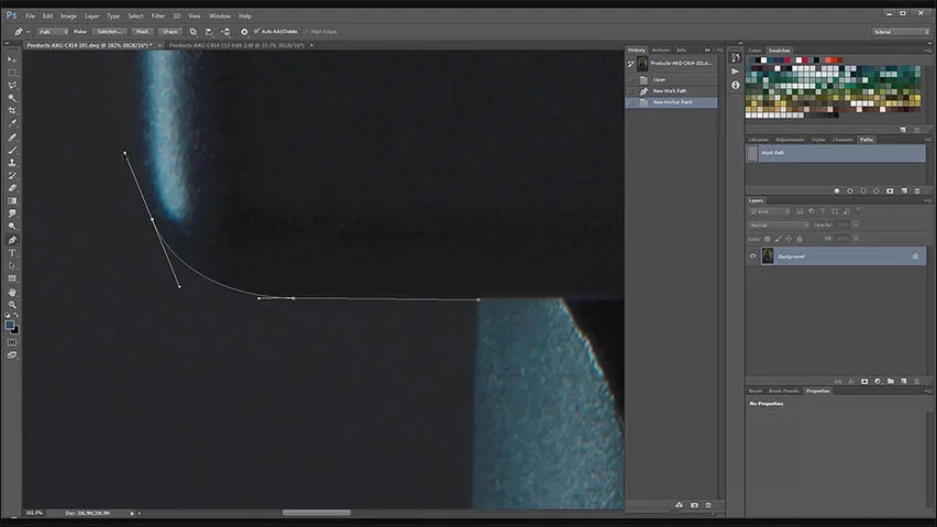Choose the Horizontal Type tool
Viewport: 937px width, 527px height.
click(12, 253)
